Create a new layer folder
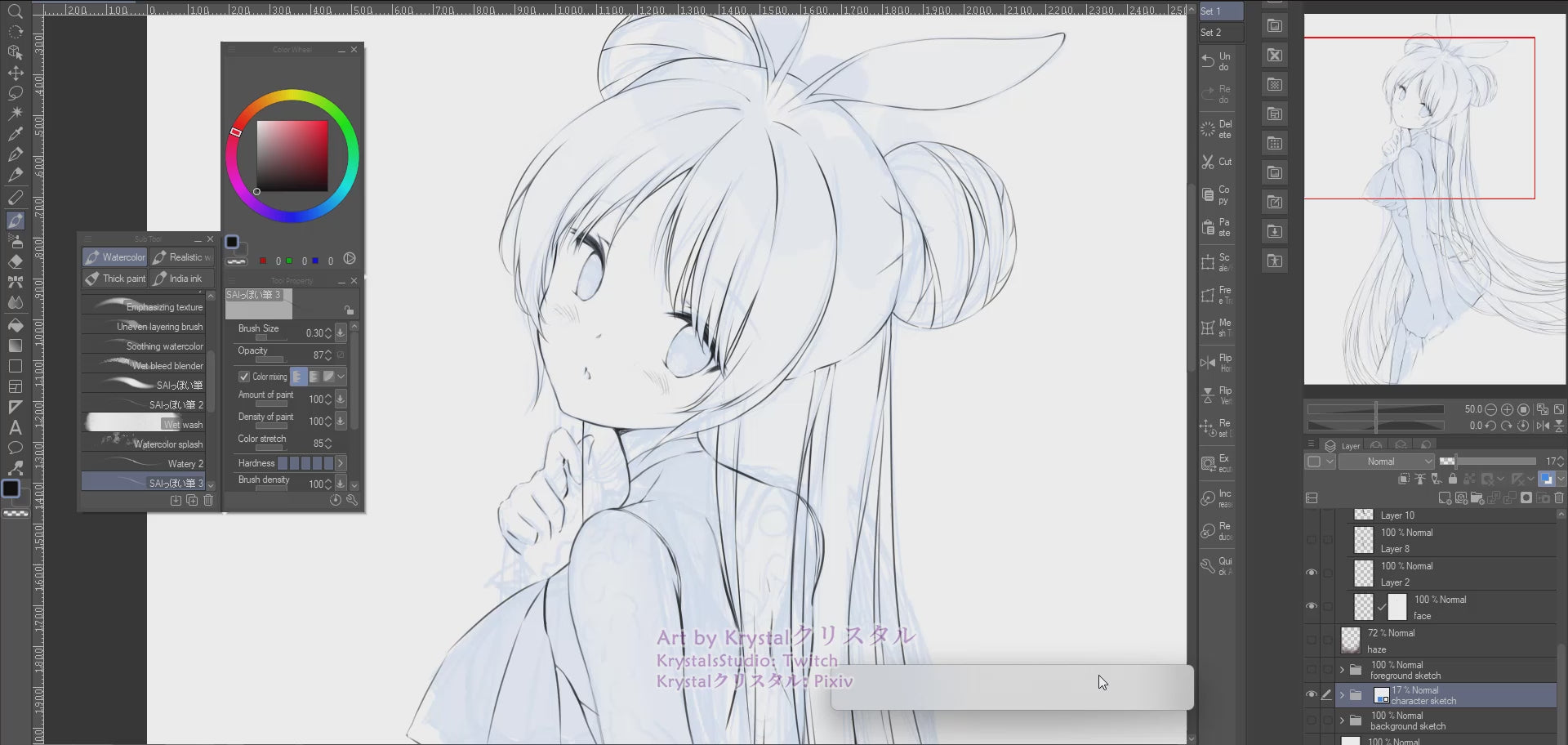 (x=1477, y=497)
